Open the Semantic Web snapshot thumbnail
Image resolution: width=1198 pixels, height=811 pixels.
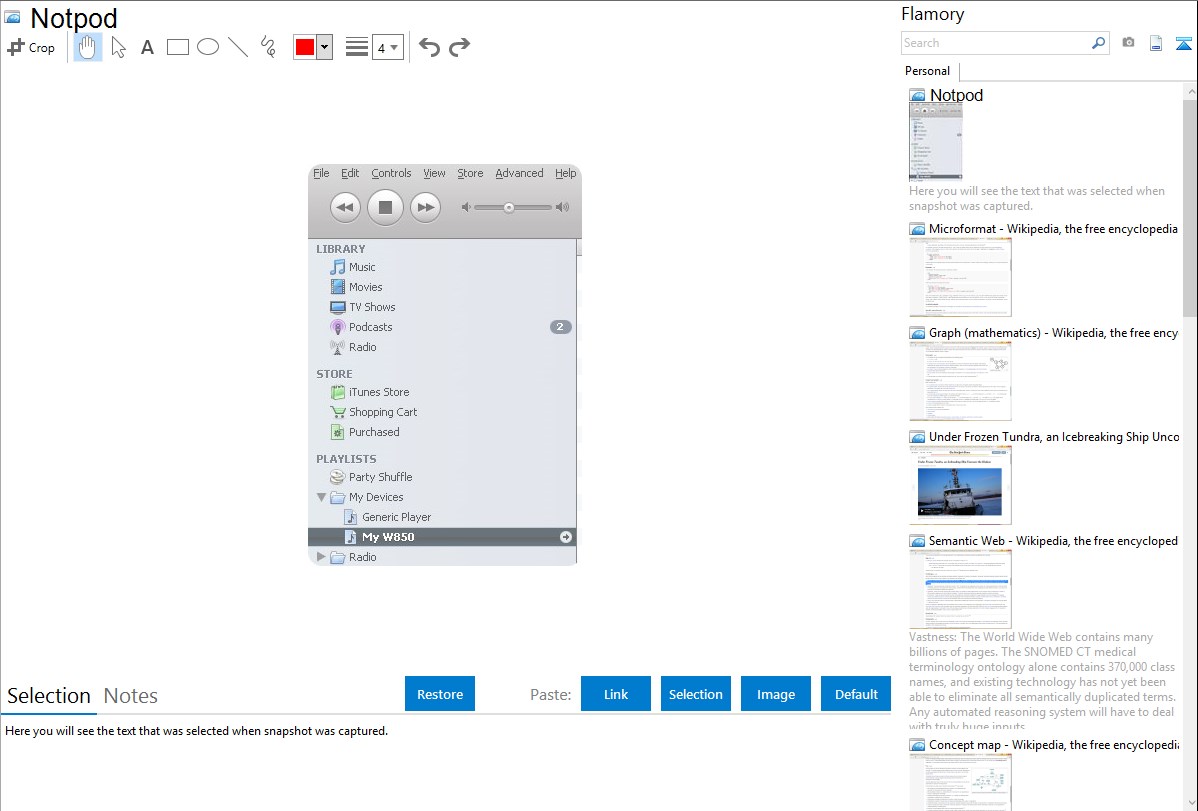tap(960, 589)
